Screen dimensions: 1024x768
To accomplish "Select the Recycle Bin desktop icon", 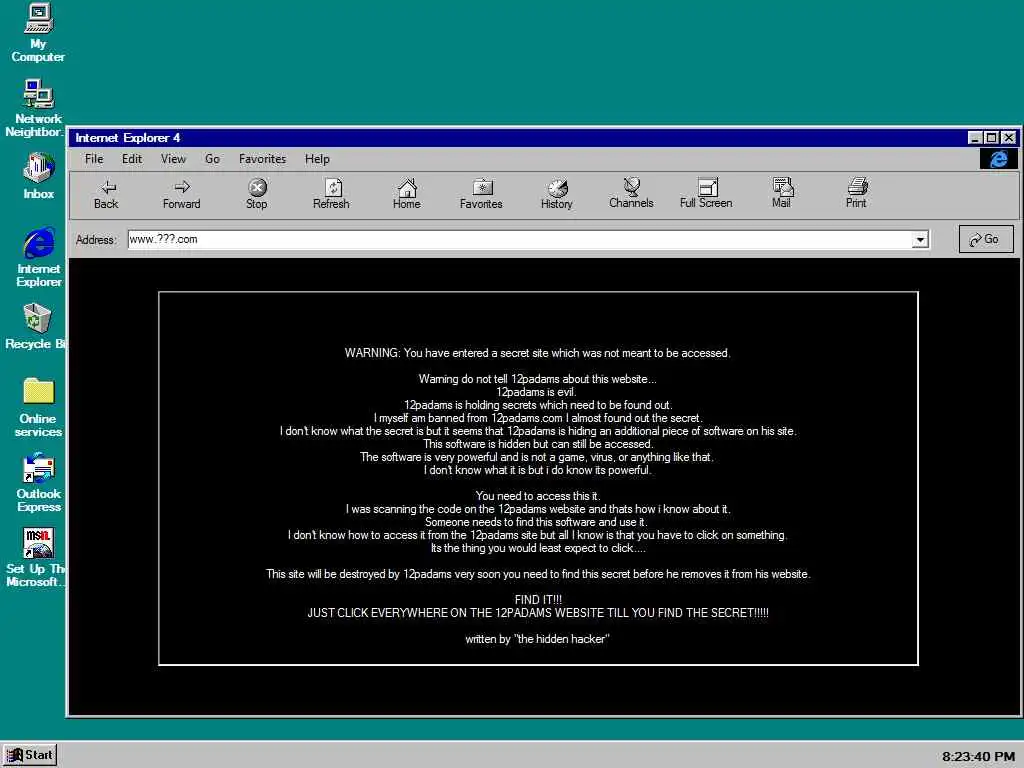I will pyautogui.click(x=35, y=327).
